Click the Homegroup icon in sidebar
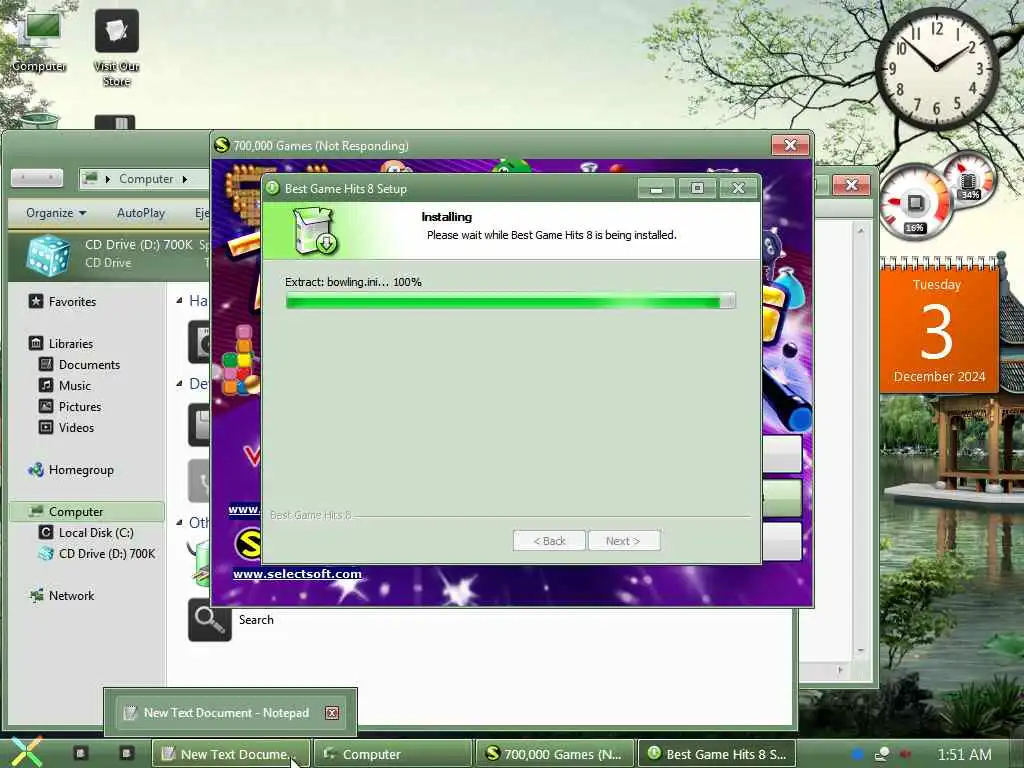This screenshot has width=1024, height=768. pyautogui.click(x=36, y=469)
